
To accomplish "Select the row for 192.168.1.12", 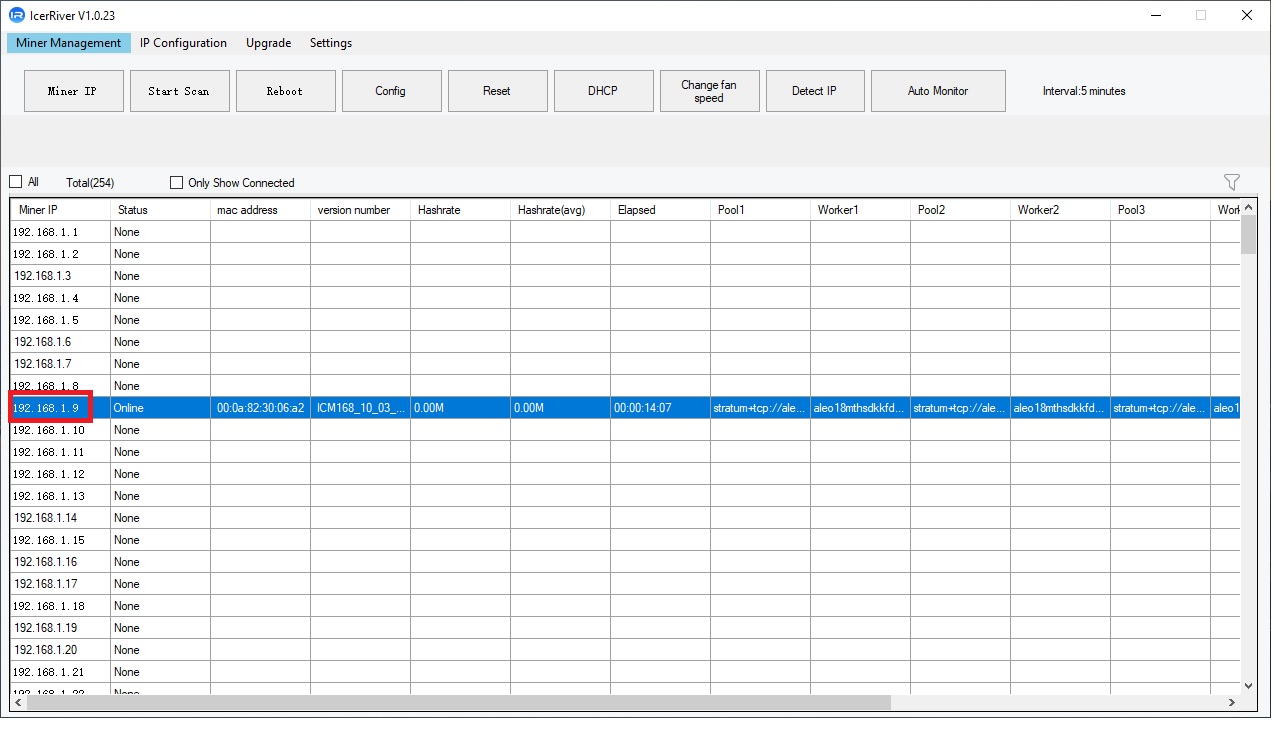I will [626, 474].
